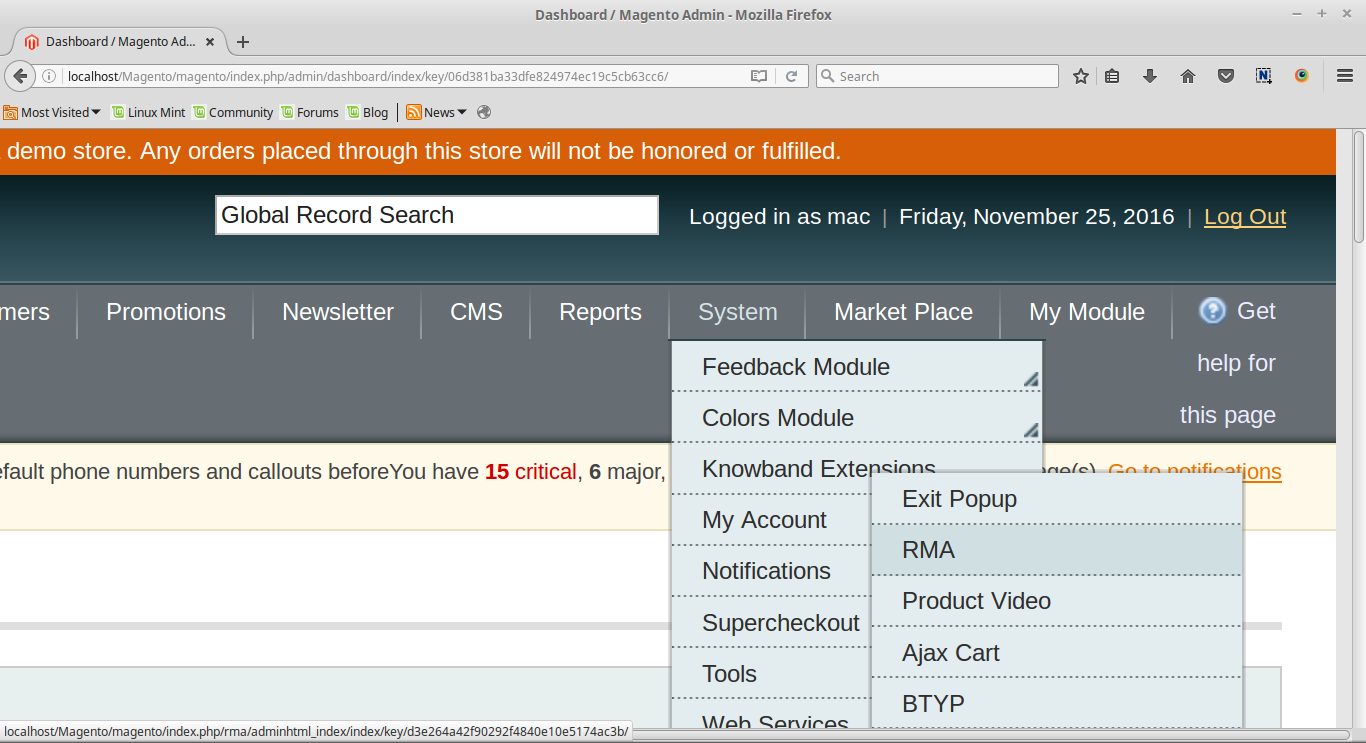Click the URL address bar
This screenshot has height=743, width=1366.
coord(404,76)
